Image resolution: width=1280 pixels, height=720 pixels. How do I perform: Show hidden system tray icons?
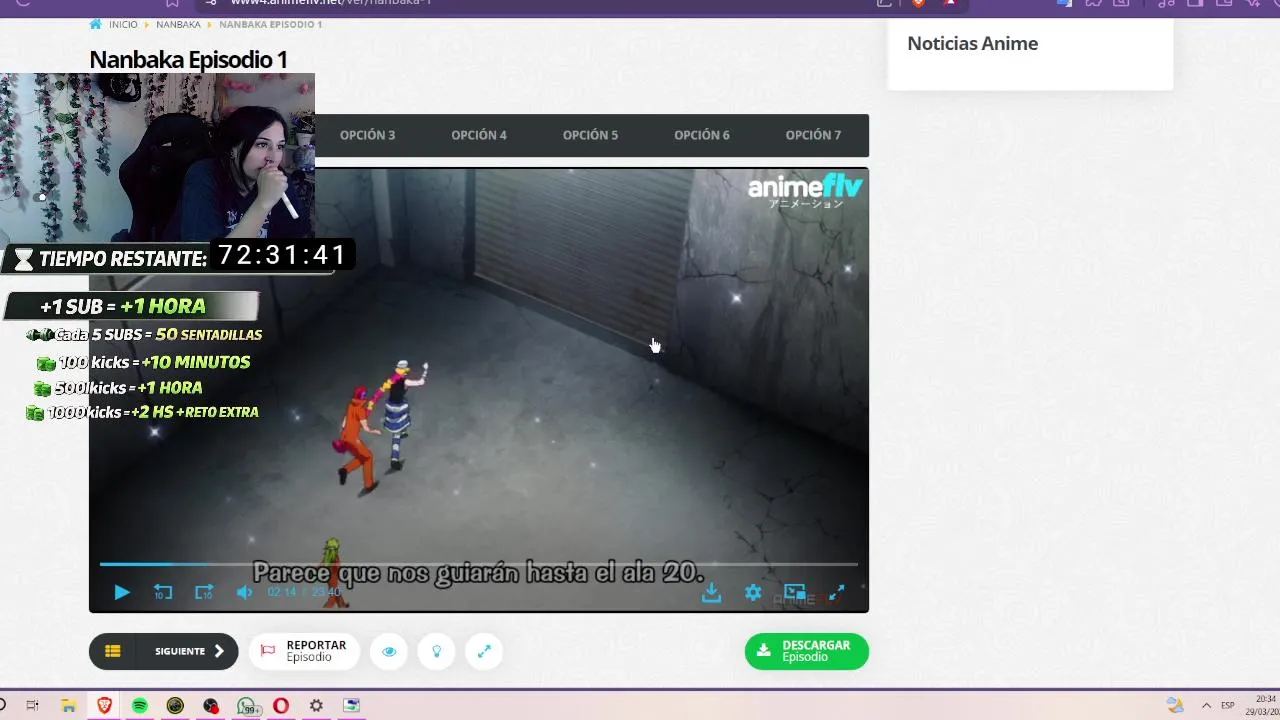pyautogui.click(x=1206, y=705)
